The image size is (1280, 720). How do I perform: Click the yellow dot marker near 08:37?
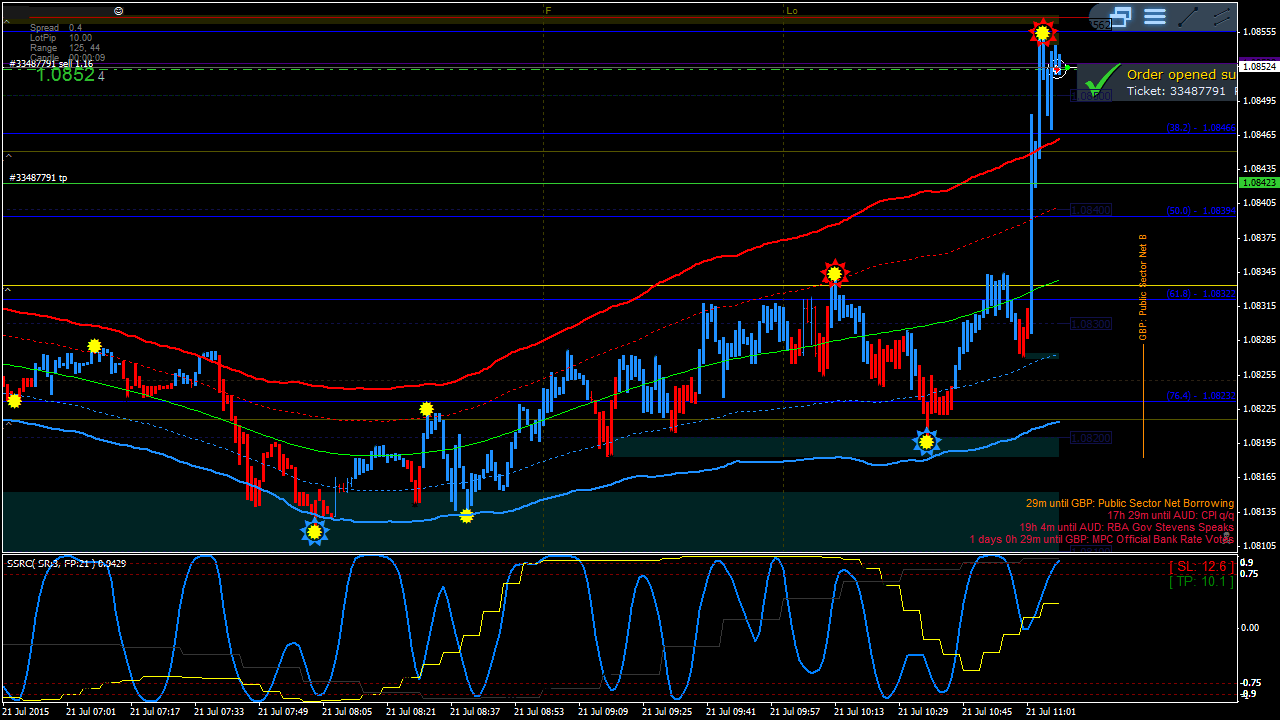466,516
